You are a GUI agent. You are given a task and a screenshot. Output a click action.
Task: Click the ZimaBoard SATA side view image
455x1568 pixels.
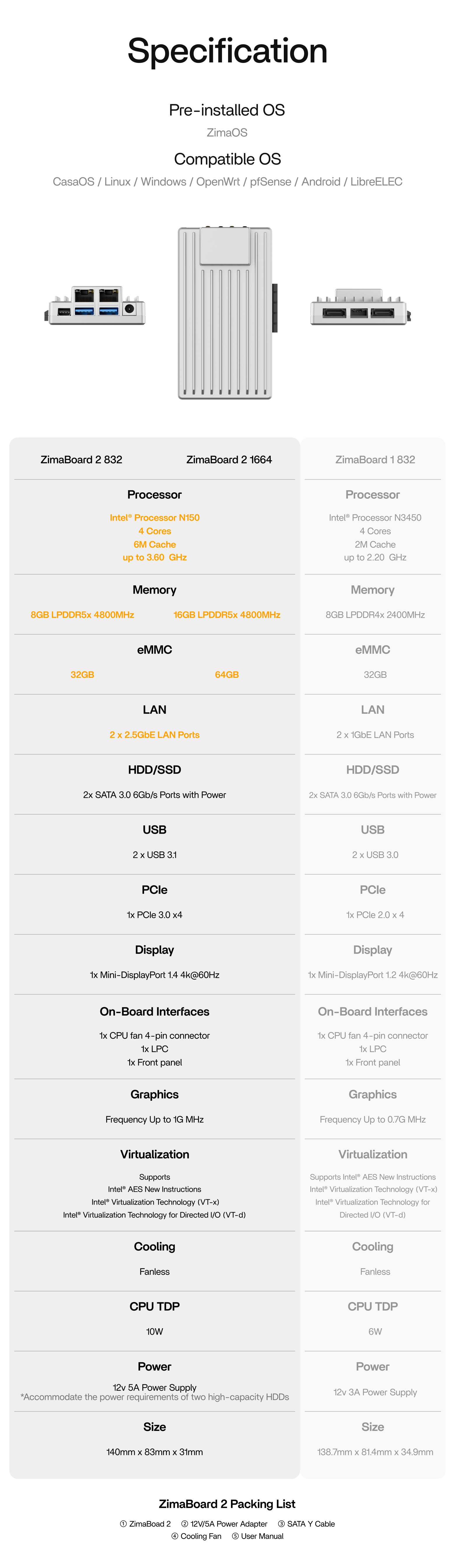point(360,310)
